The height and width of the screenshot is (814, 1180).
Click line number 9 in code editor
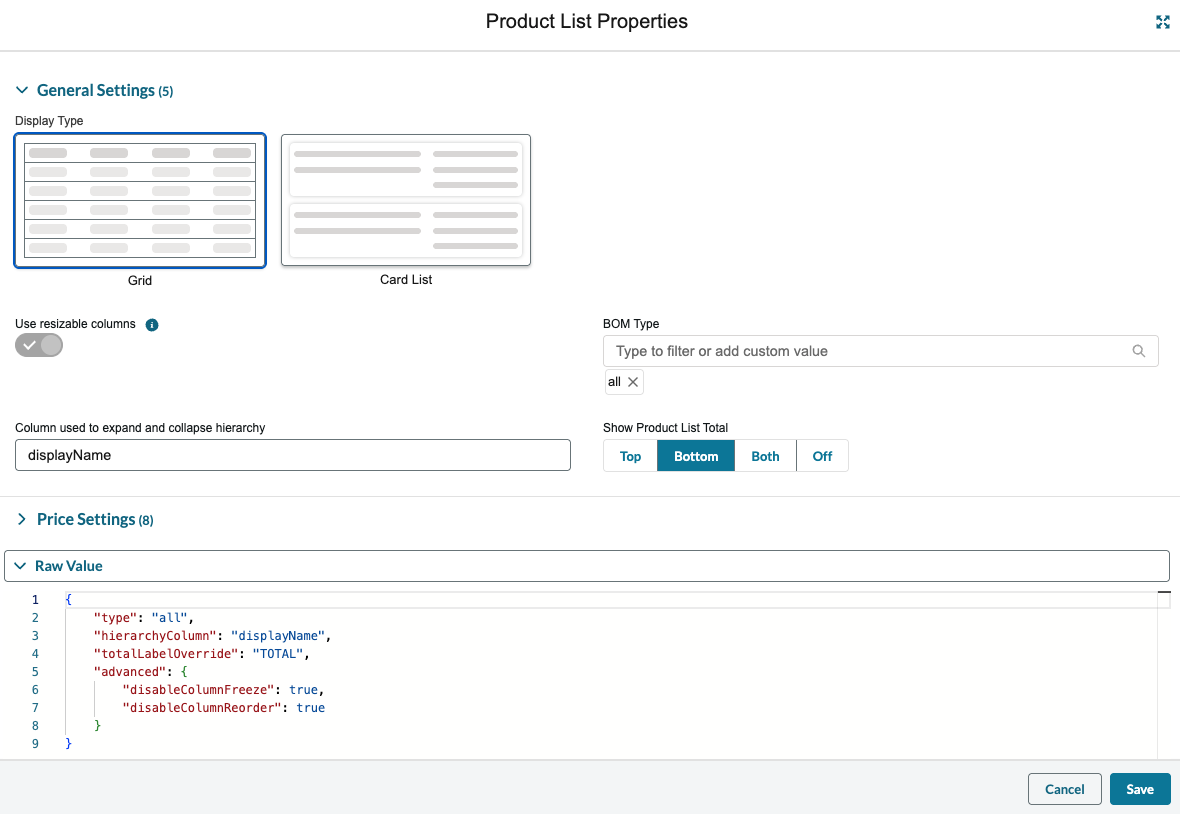pyautogui.click(x=35, y=743)
